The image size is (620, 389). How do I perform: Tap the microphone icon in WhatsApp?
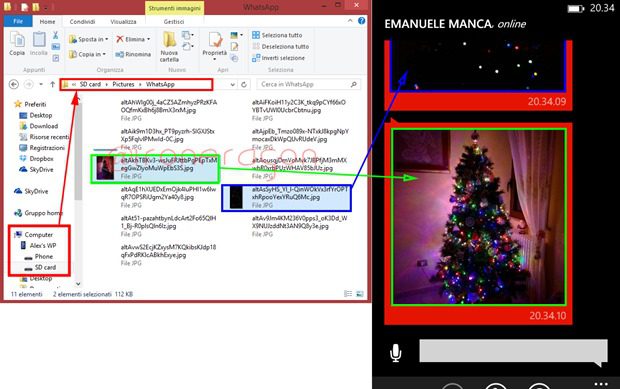point(396,353)
